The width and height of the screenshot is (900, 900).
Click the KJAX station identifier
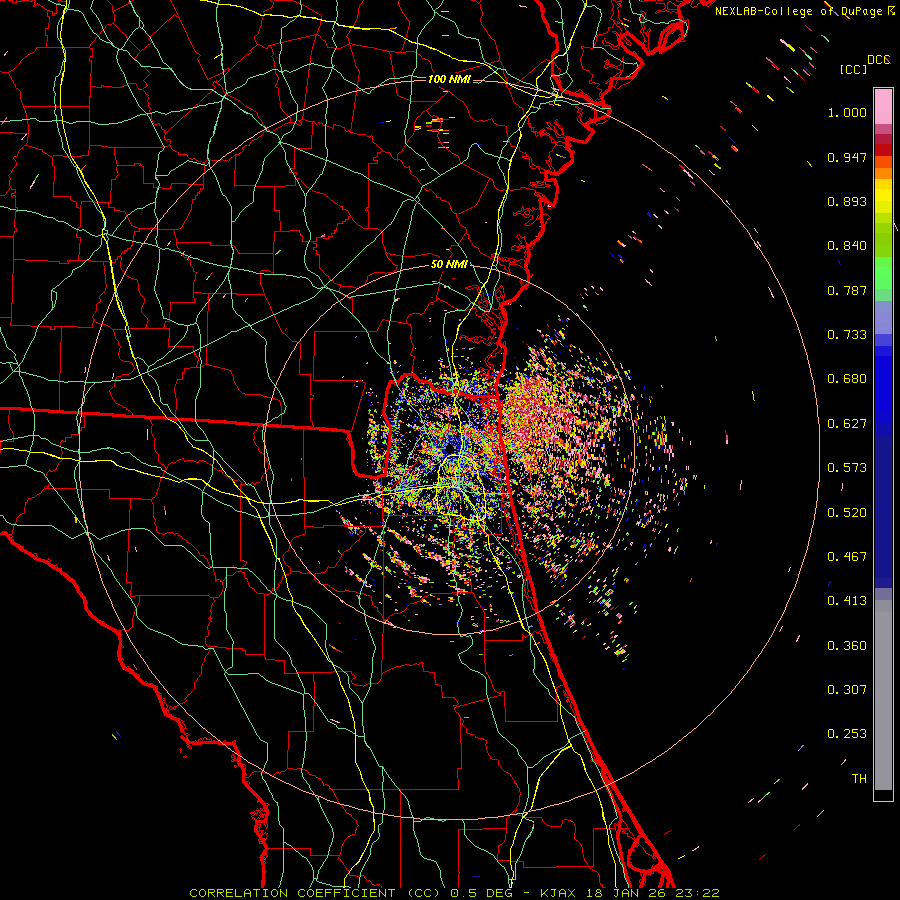(x=559, y=893)
